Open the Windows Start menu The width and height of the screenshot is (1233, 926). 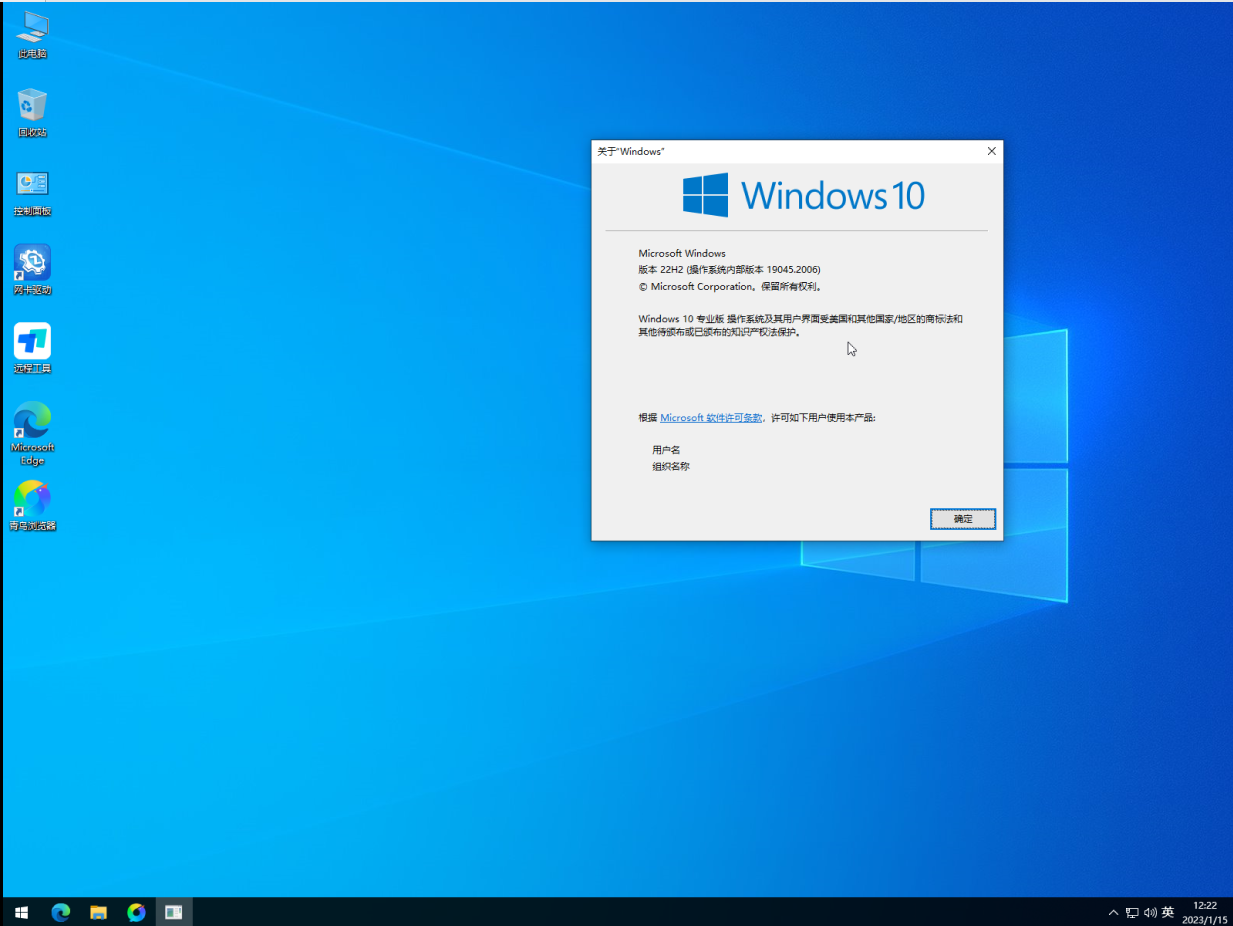(x=22, y=912)
